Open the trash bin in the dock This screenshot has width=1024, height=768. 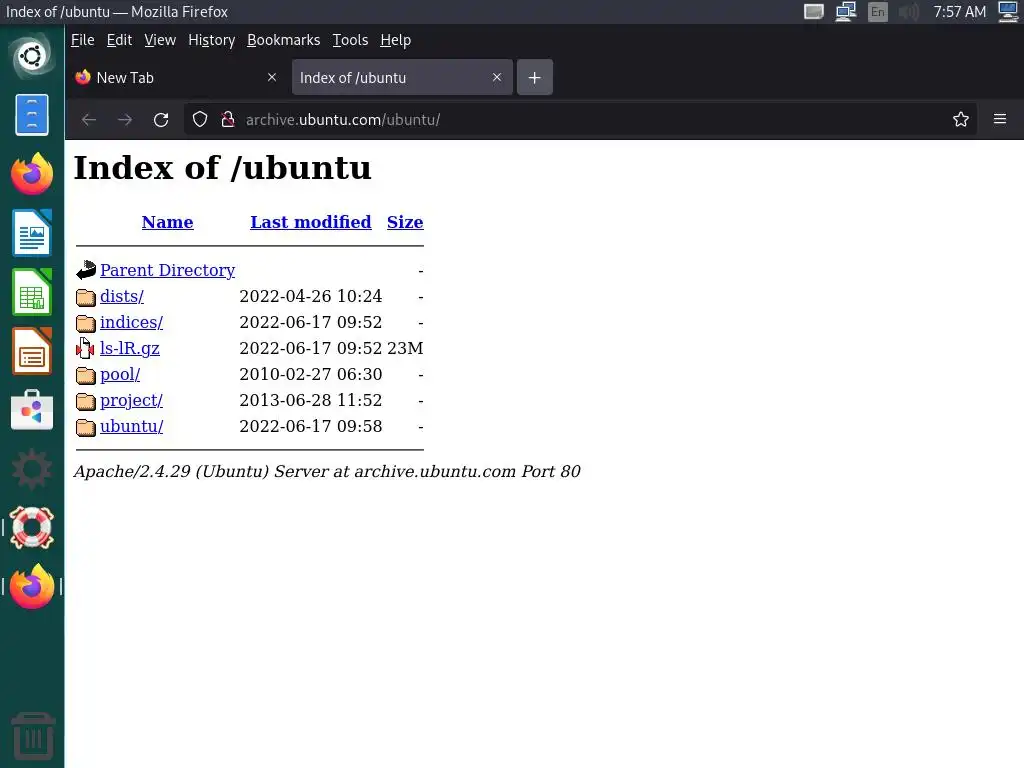[x=33, y=735]
